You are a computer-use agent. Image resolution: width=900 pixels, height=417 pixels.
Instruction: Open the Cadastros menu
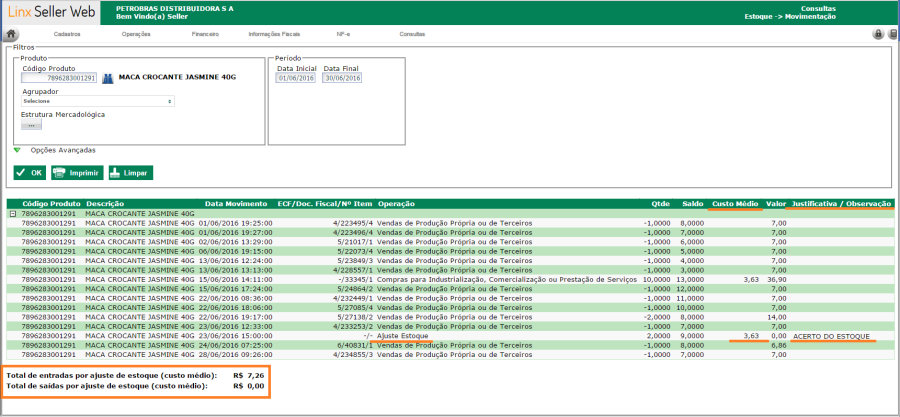tap(67, 34)
